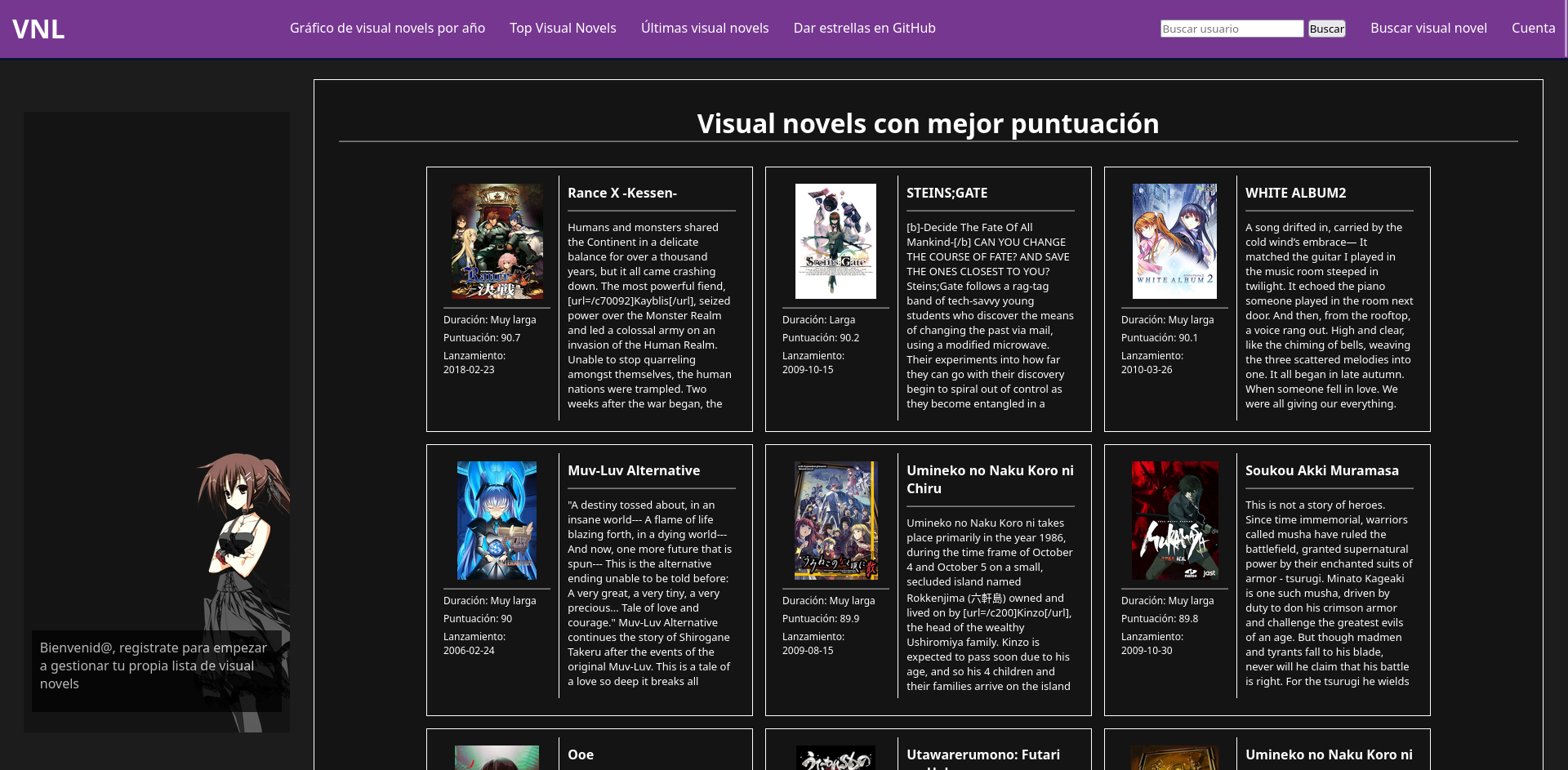
Task: Focus the Buscar usuario search field
Action: pyautogui.click(x=1231, y=29)
